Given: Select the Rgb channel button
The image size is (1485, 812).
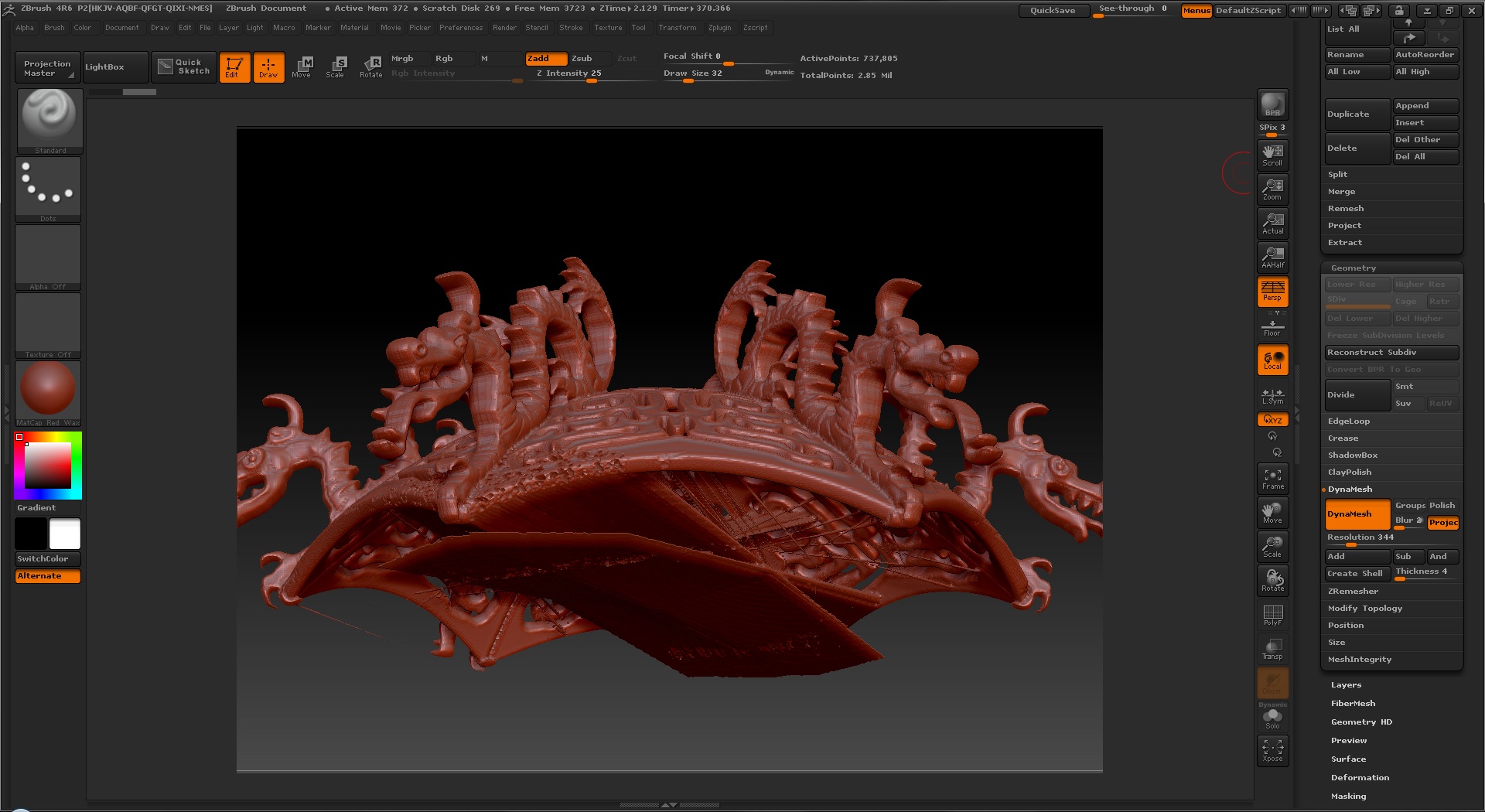Looking at the screenshot, I should [x=452, y=59].
